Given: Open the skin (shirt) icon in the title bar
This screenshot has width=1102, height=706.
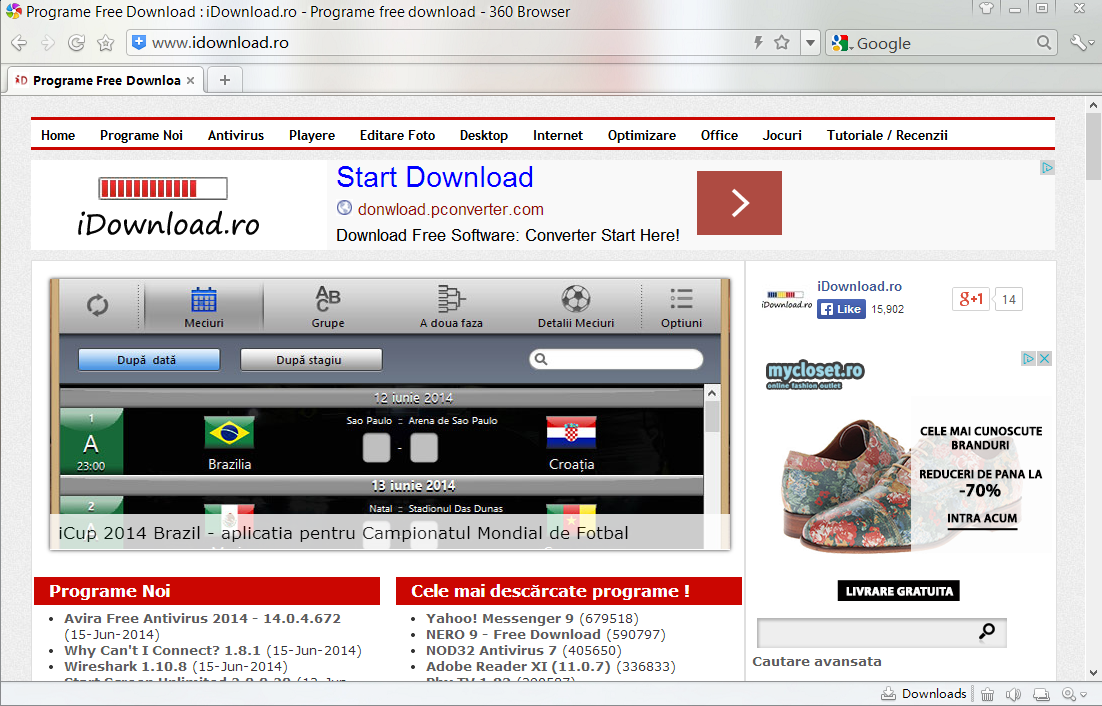Looking at the screenshot, I should [986, 8].
